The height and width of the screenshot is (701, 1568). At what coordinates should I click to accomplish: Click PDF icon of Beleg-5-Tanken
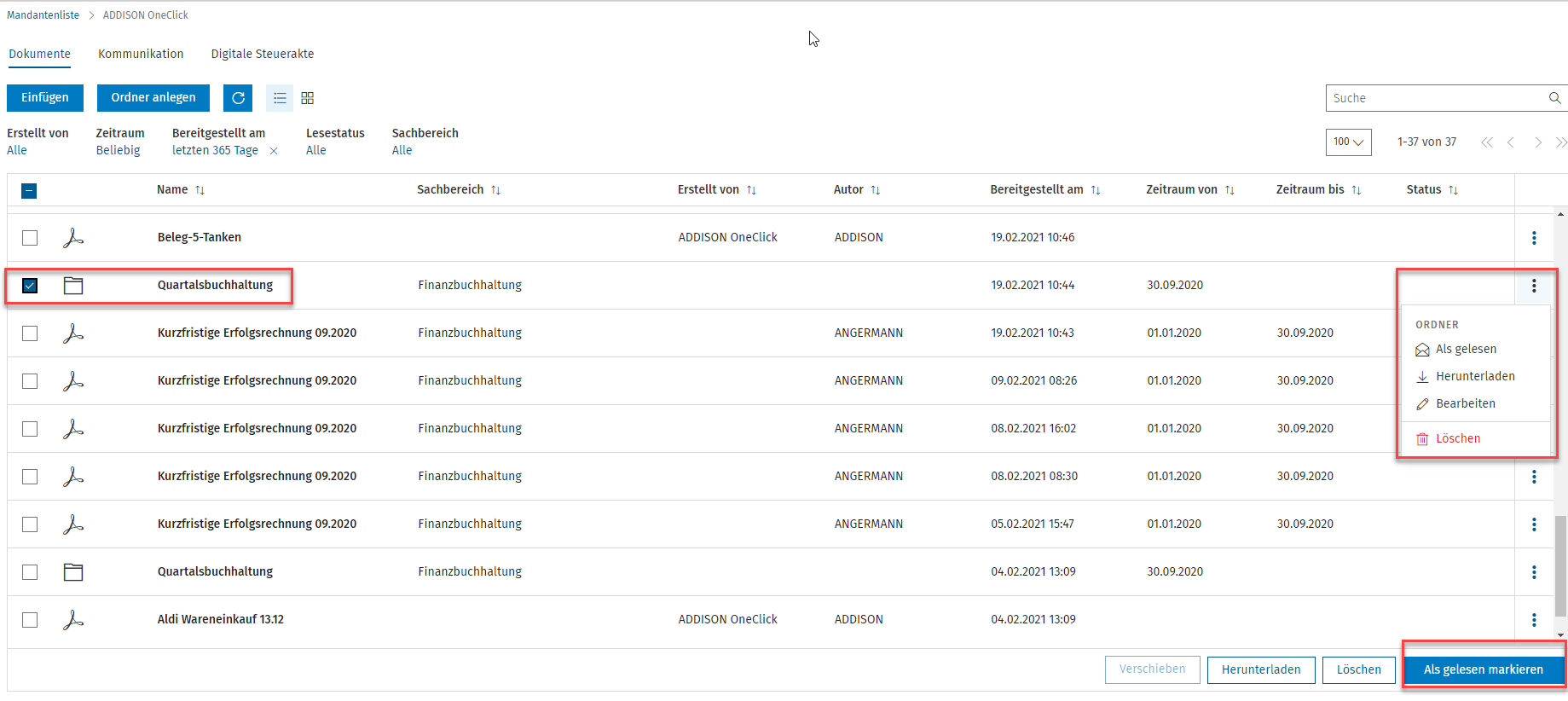tap(73, 238)
